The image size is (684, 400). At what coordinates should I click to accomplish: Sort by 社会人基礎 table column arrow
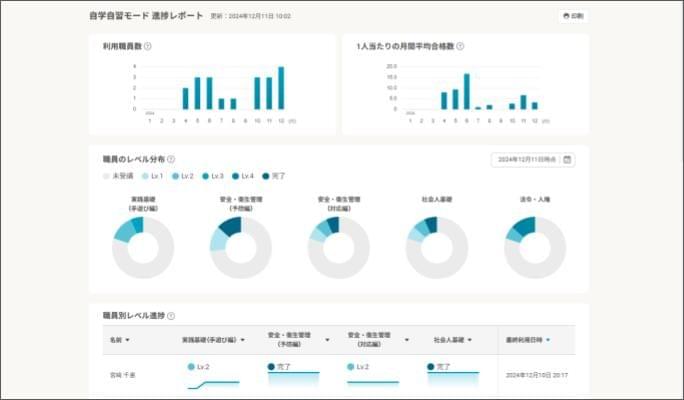[470, 340]
